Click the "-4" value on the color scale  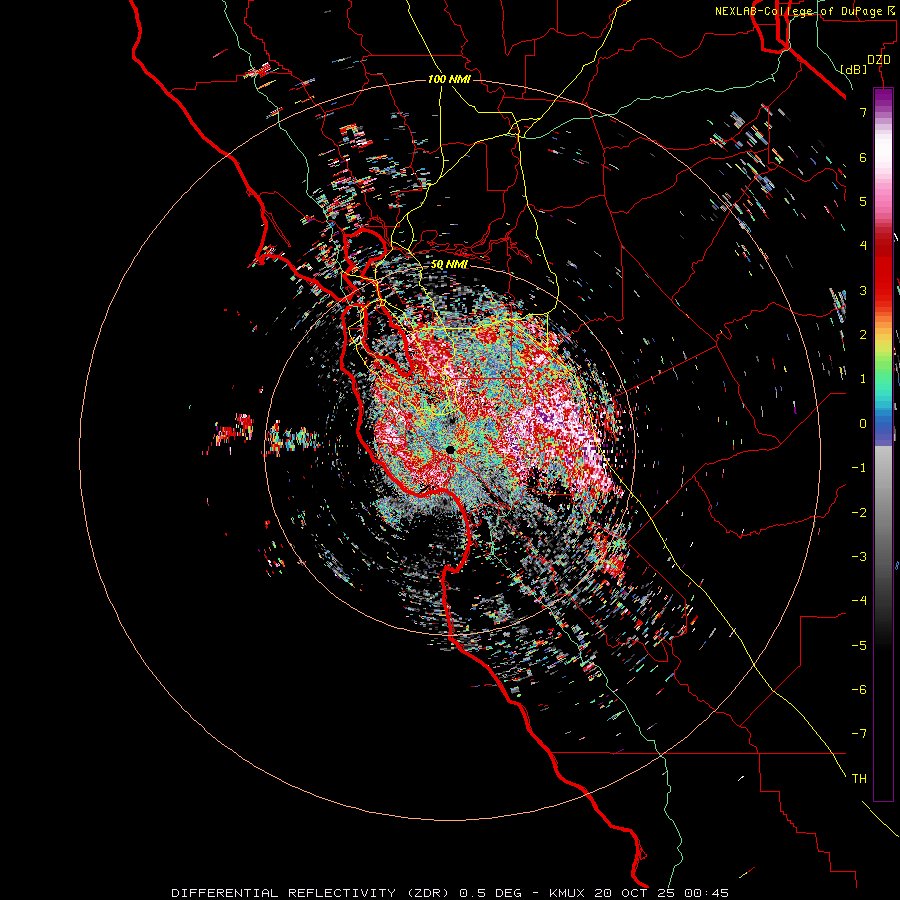859,601
